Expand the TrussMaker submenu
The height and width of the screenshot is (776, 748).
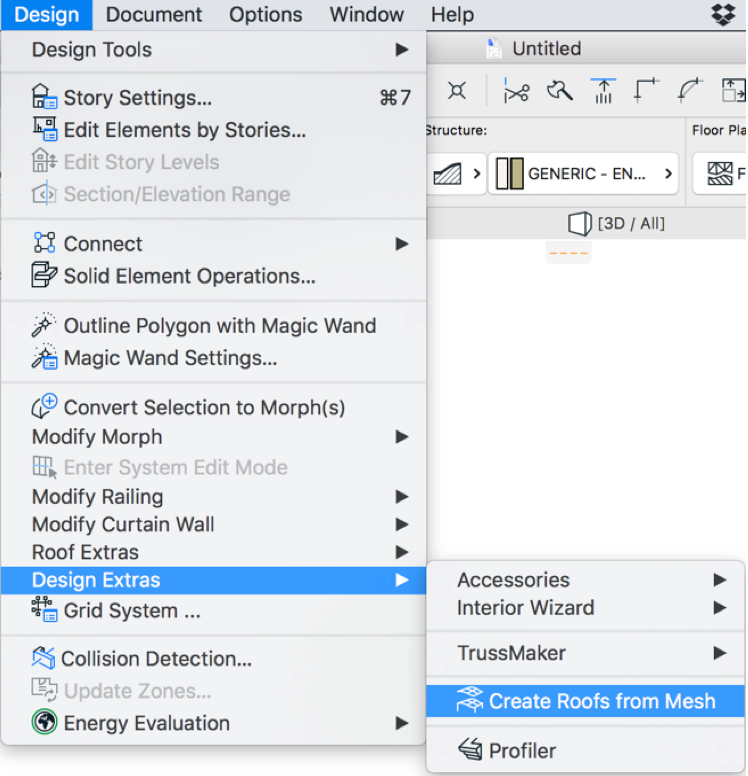tap(586, 653)
